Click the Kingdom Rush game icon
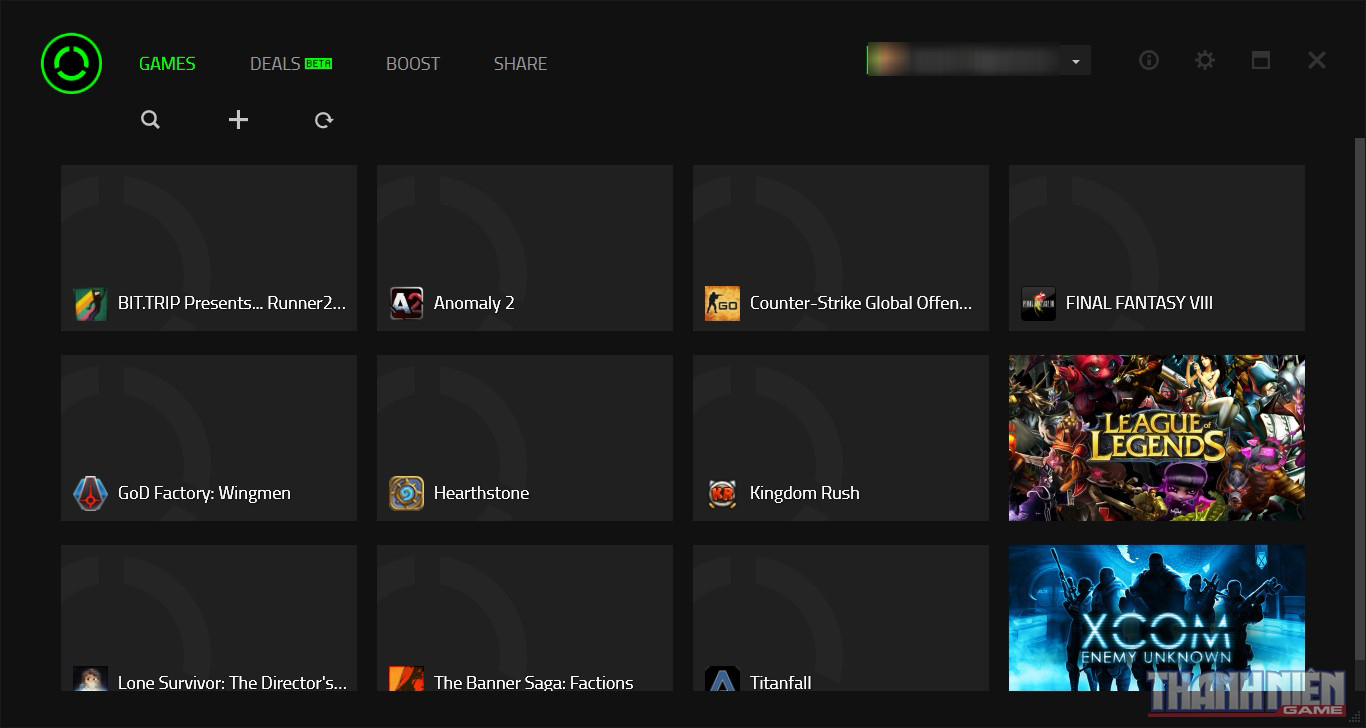This screenshot has width=1366, height=728. (722, 493)
